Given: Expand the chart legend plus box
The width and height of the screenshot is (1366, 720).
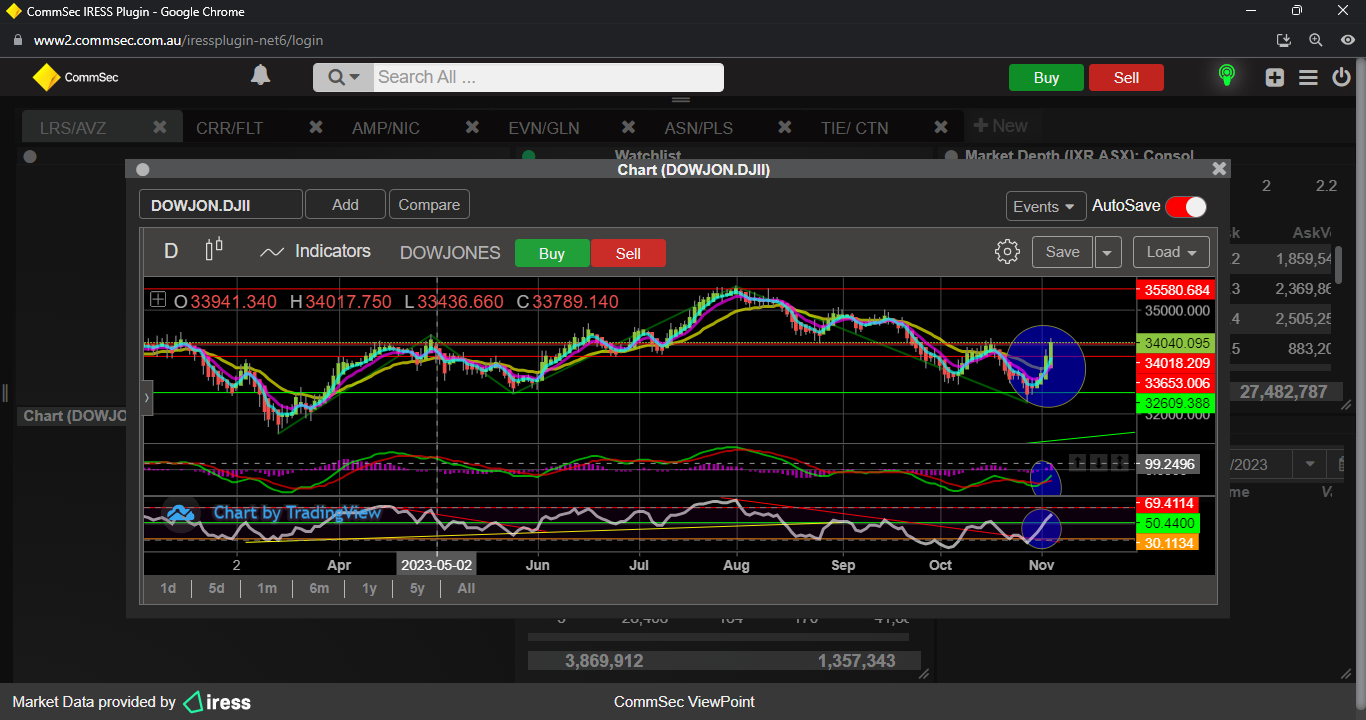Looking at the screenshot, I should click(x=158, y=299).
